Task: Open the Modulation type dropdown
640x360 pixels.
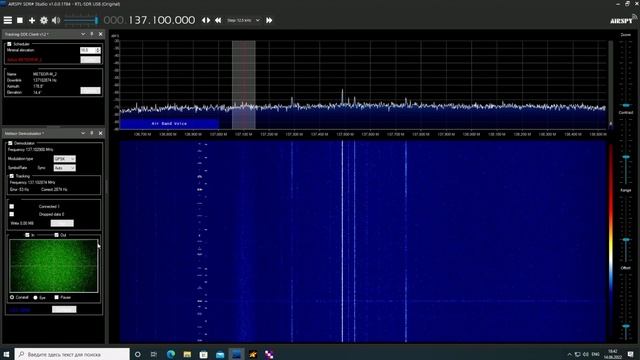Action: pyautogui.click(x=64, y=159)
